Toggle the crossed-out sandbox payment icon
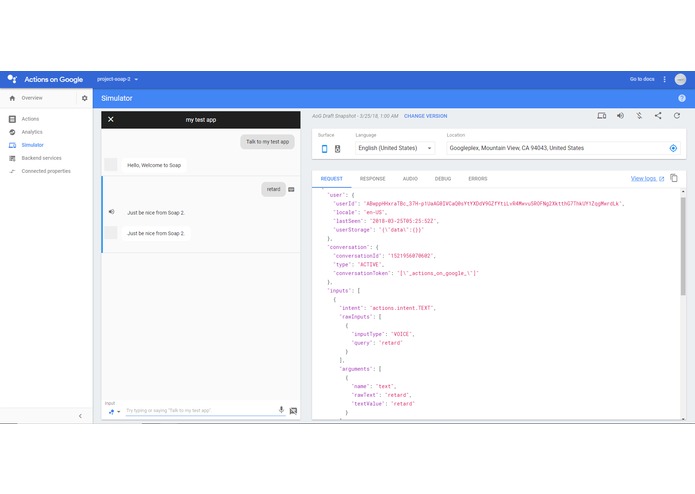695x494 pixels. 639,116
